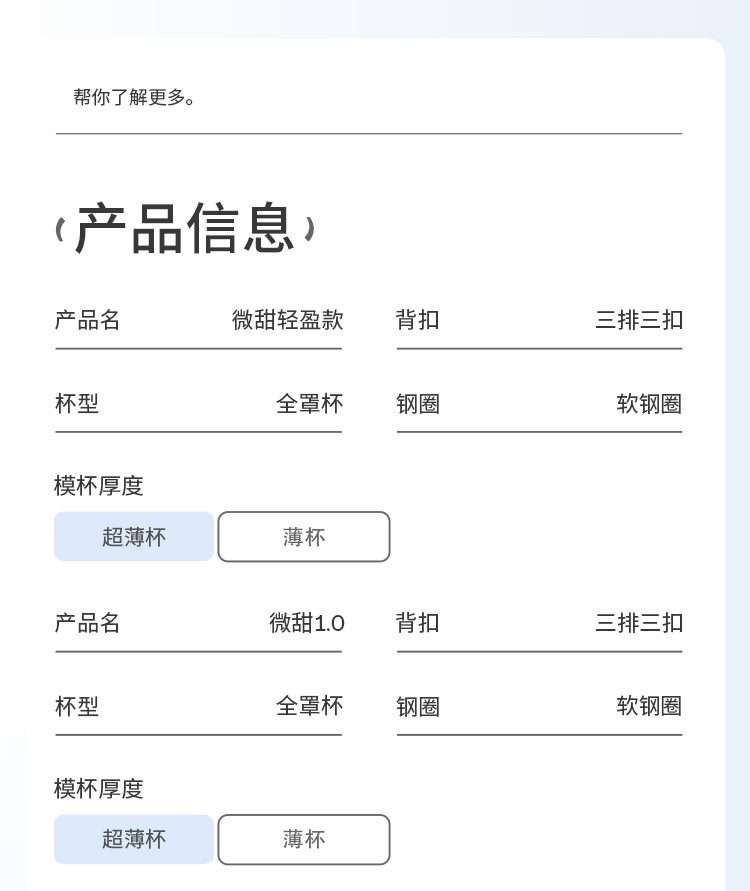
Task: Click 模杯厚度 label above 微甜1.0 options
Action: click(x=99, y=789)
